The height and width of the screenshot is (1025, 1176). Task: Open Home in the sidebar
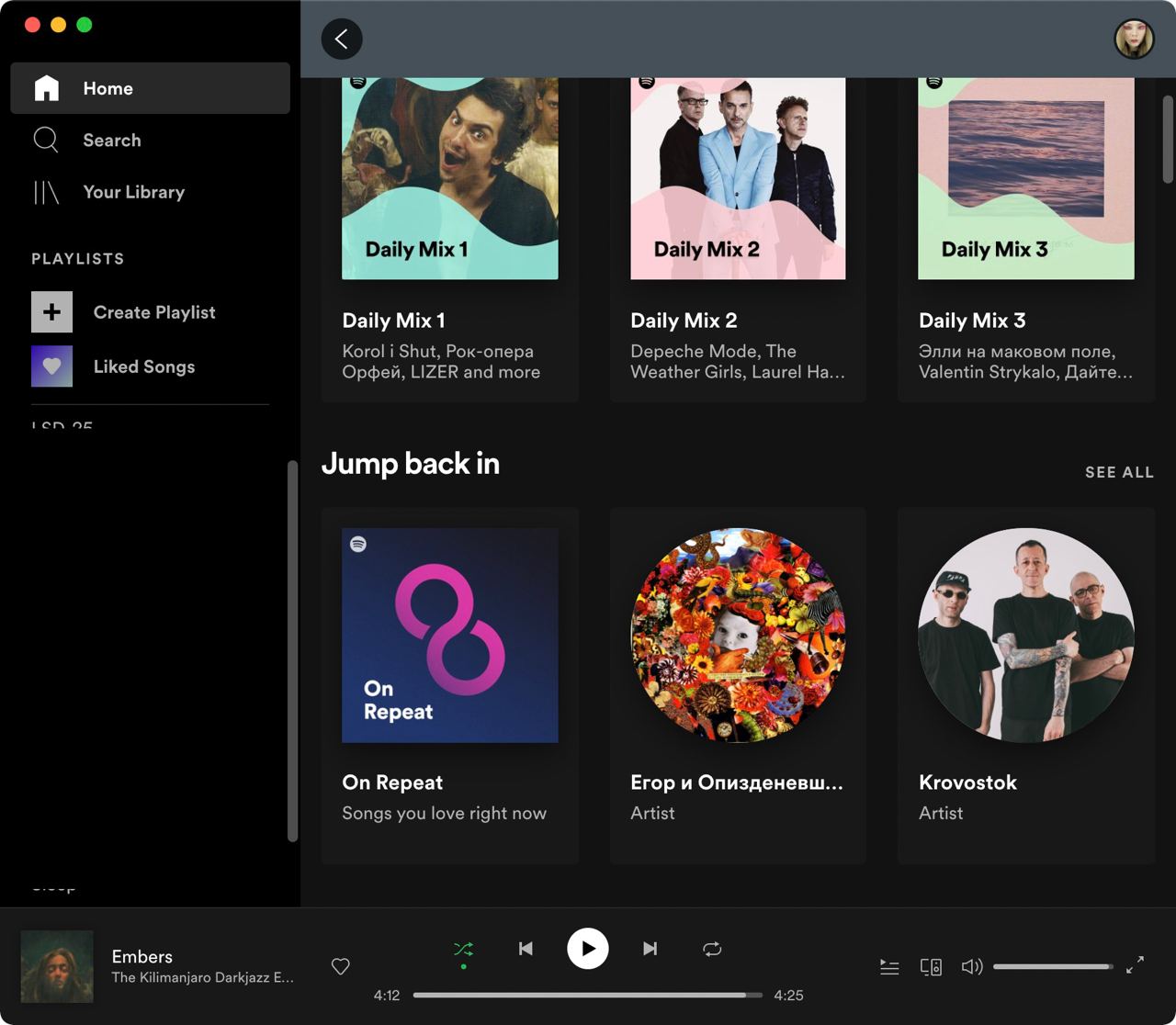tap(150, 88)
